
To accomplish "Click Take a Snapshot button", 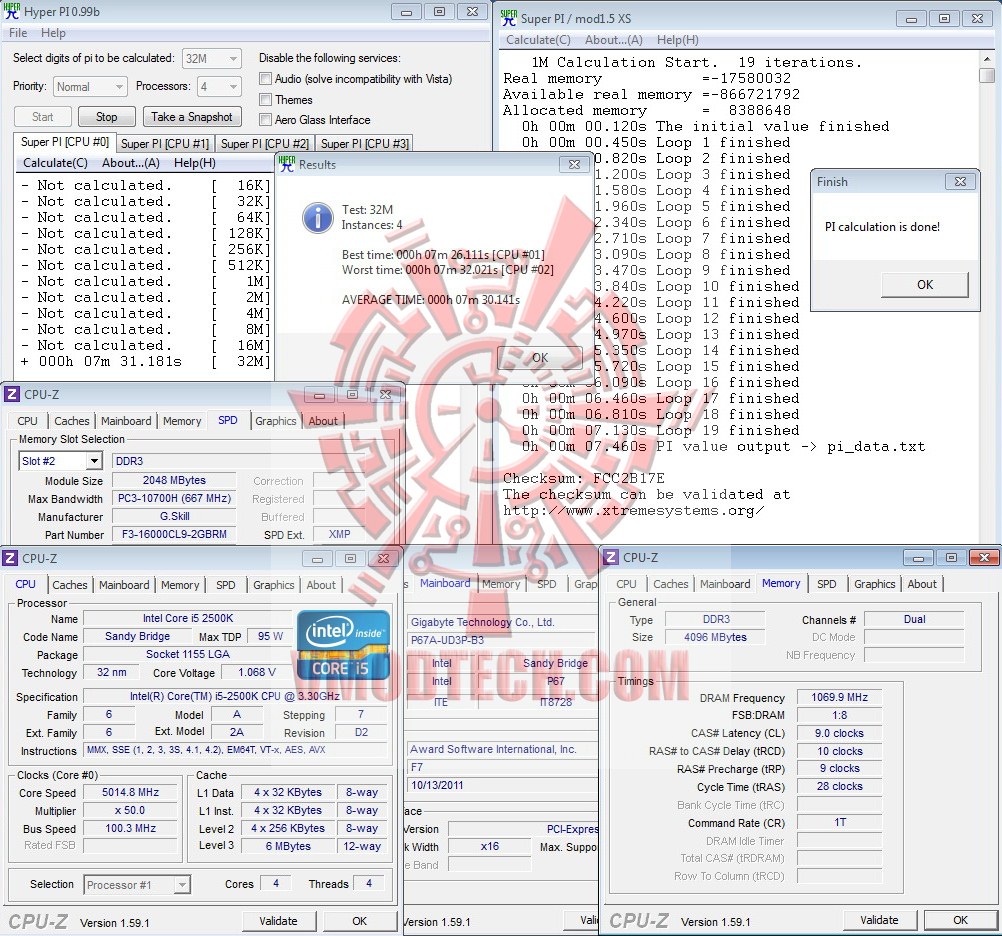I will click(x=192, y=117).
